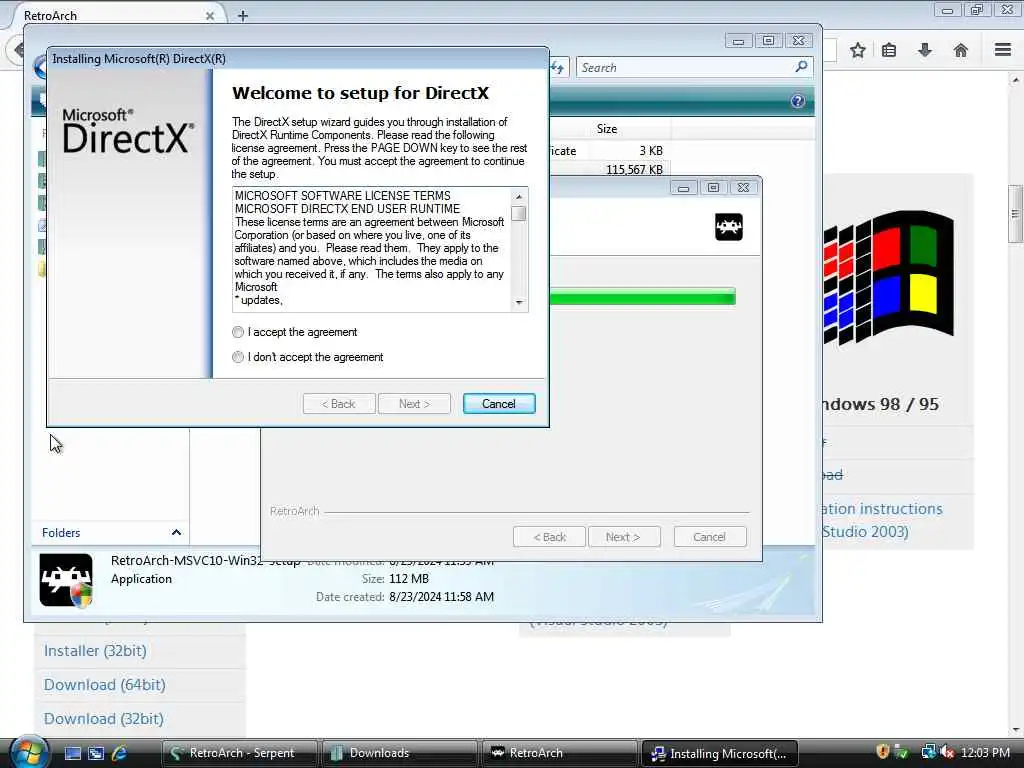Click the 12:03 PM system clock

(985, 753)
